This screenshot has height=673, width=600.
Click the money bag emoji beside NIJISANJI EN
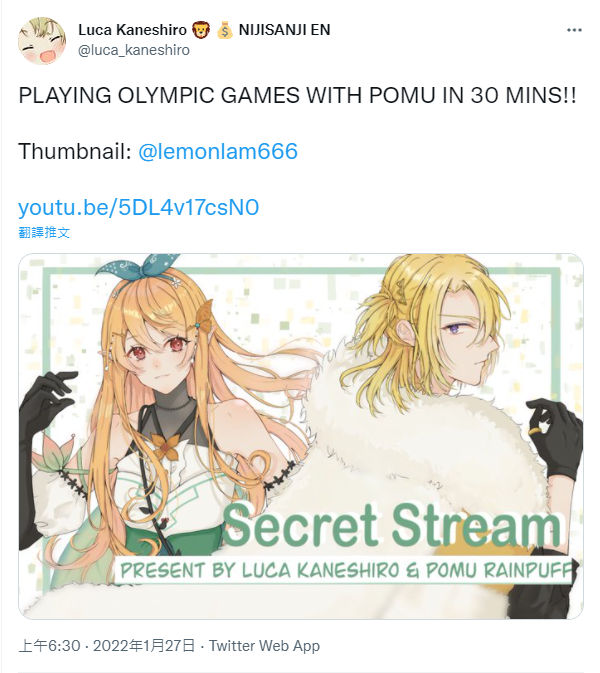pyautogui.click(x=224, y=30)
